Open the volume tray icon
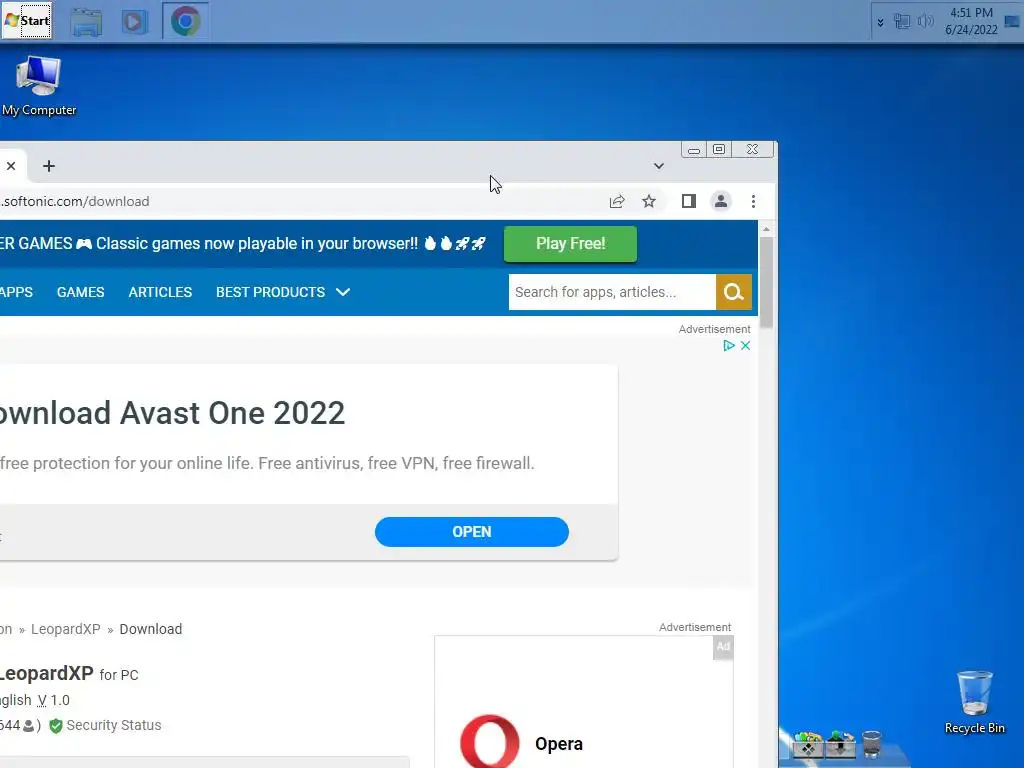This screenshot has width=1024, height=768. coord(925,22)
